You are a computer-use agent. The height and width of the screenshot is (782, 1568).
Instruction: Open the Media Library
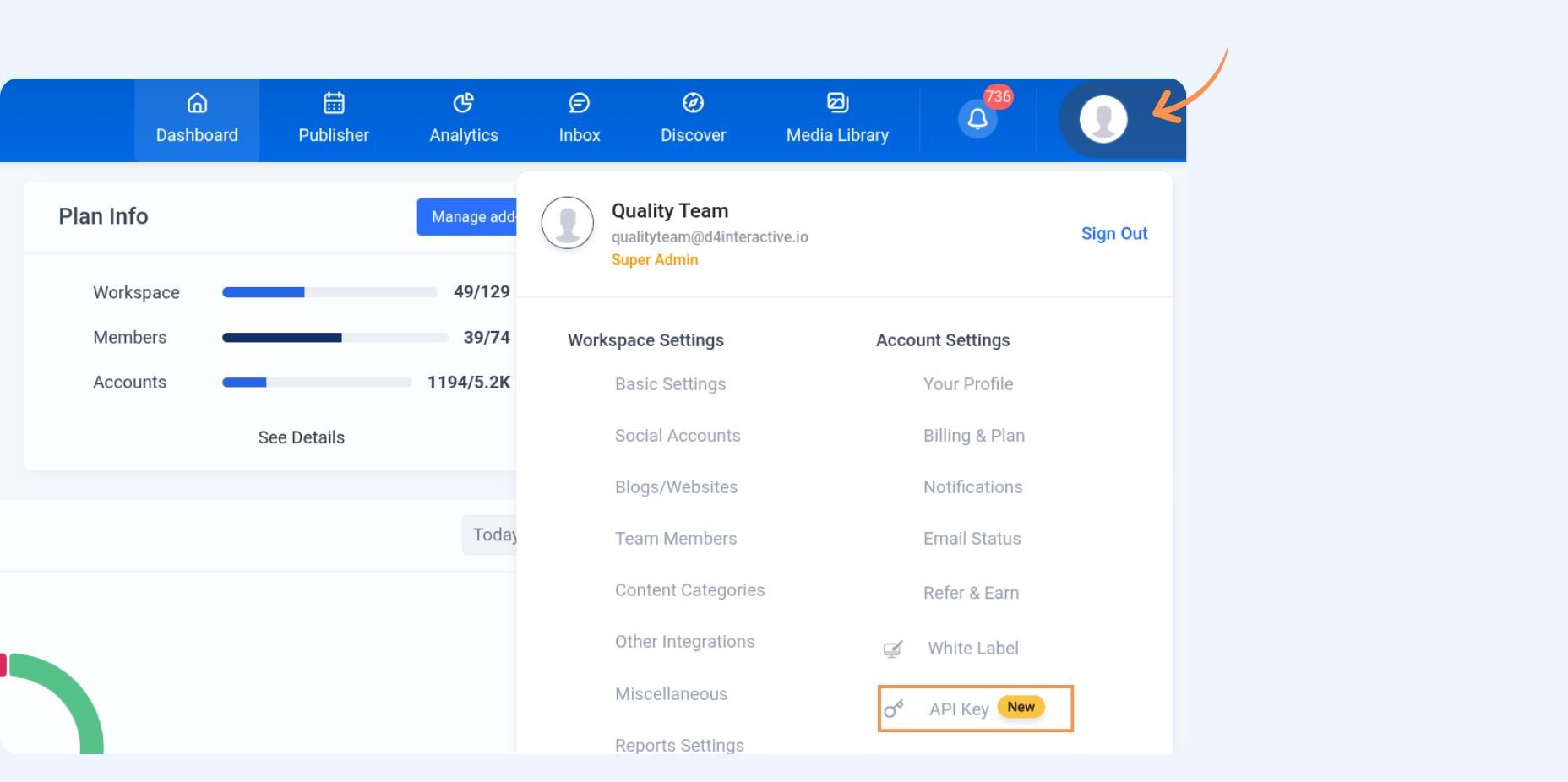click(x=836, y=119)
